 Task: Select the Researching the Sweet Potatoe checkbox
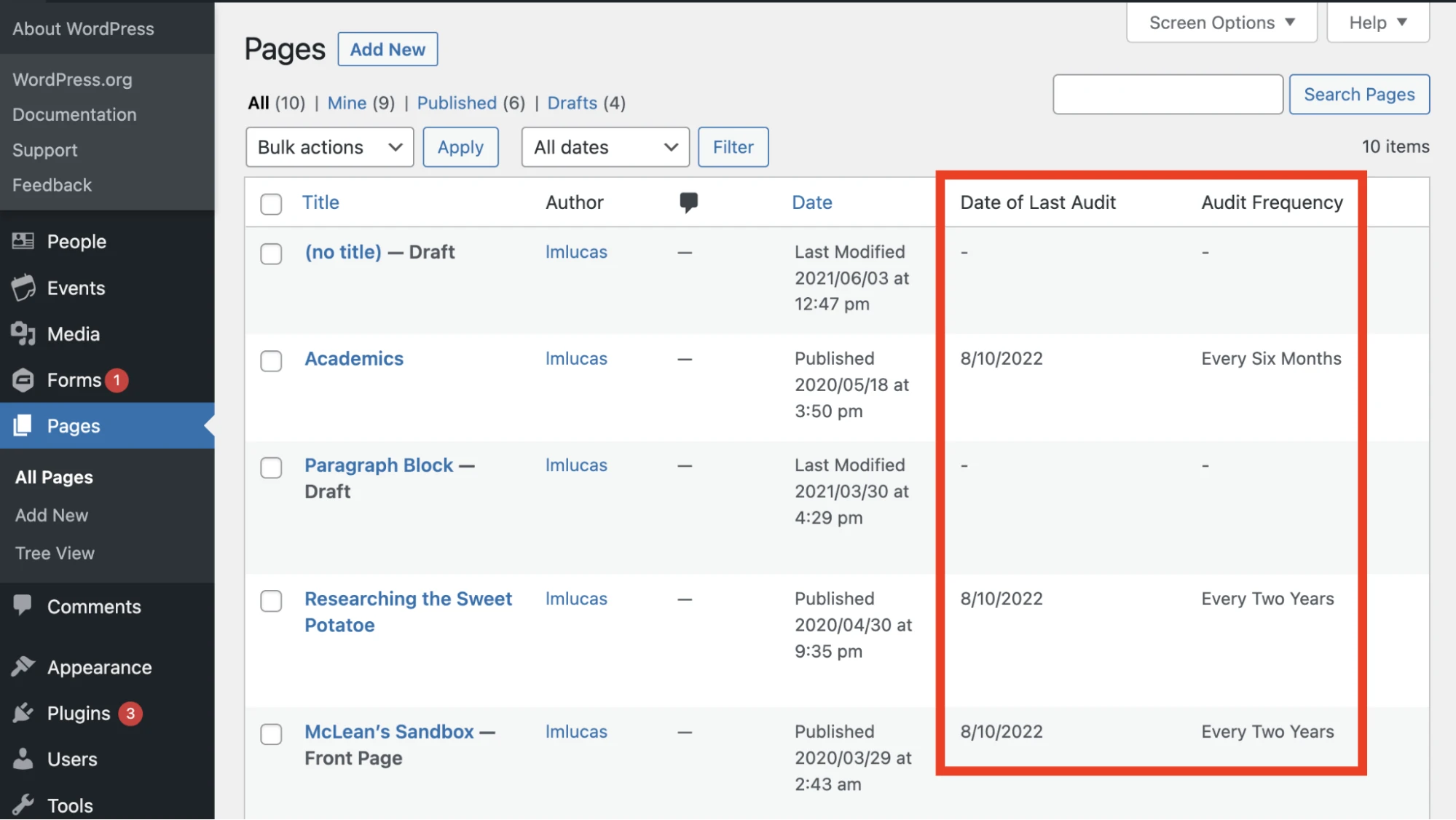(270, 601)
